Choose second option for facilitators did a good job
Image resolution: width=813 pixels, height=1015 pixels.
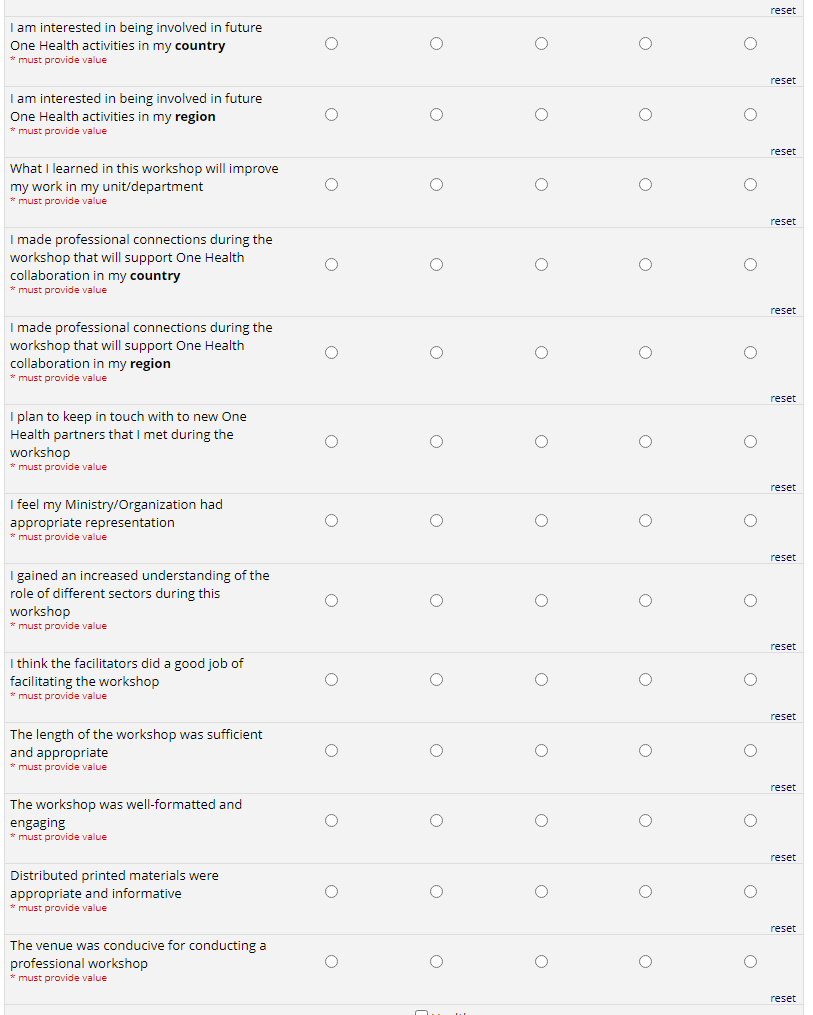click(436, 680)
